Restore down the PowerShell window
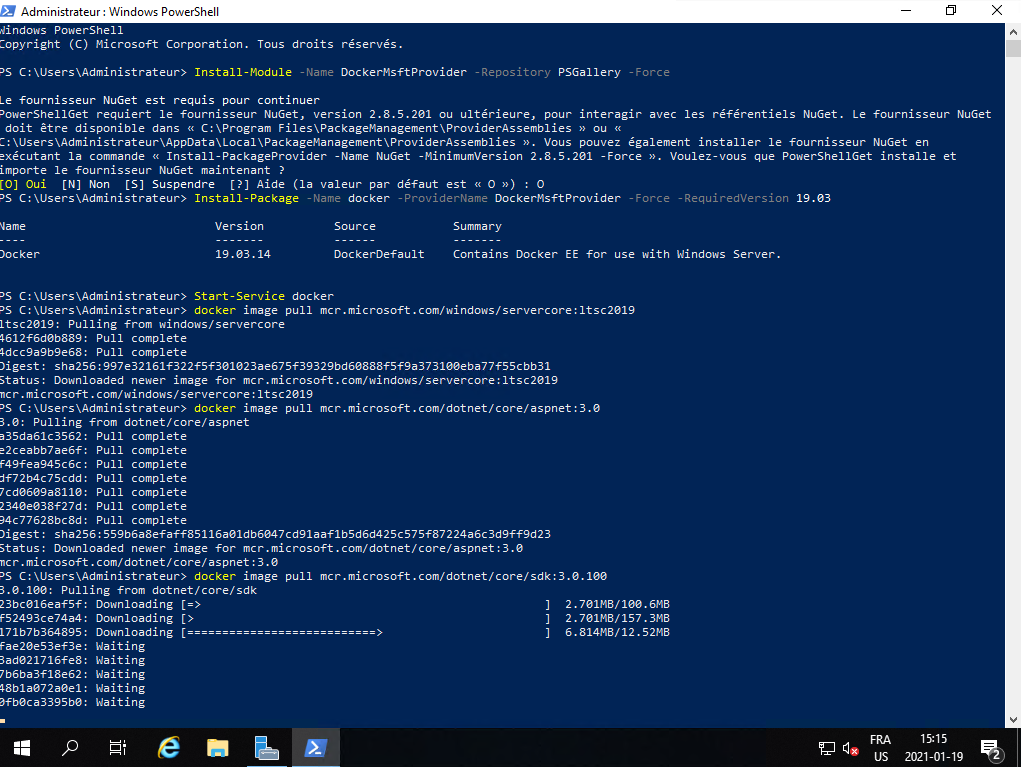1021x767 pixels. tap(951, 11)
